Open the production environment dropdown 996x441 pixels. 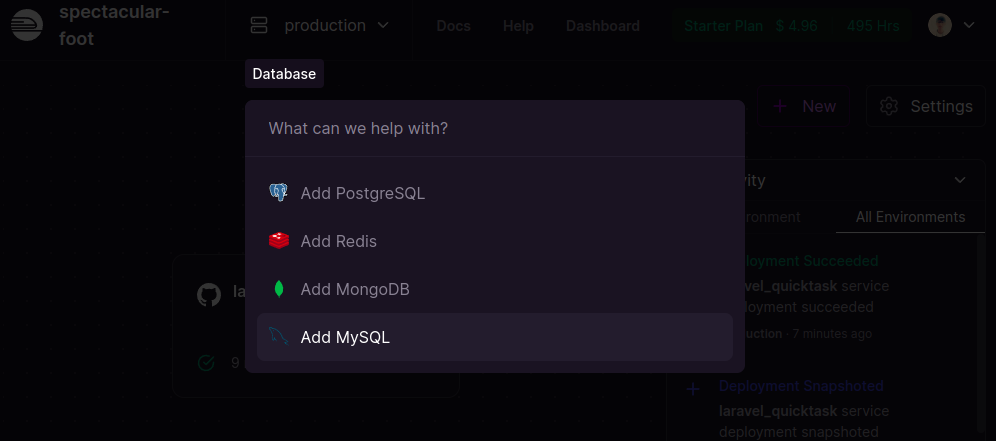coord(320,25)
